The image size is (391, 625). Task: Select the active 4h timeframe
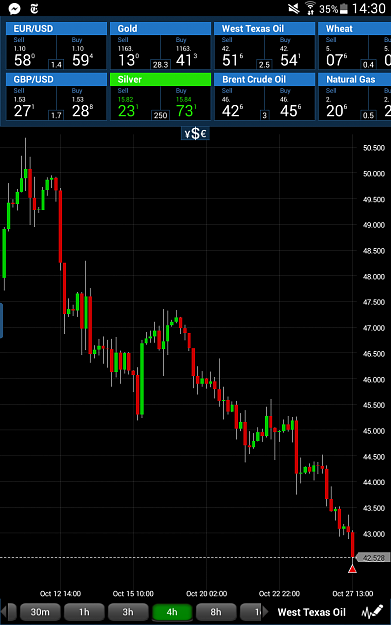tap(172, 612)
